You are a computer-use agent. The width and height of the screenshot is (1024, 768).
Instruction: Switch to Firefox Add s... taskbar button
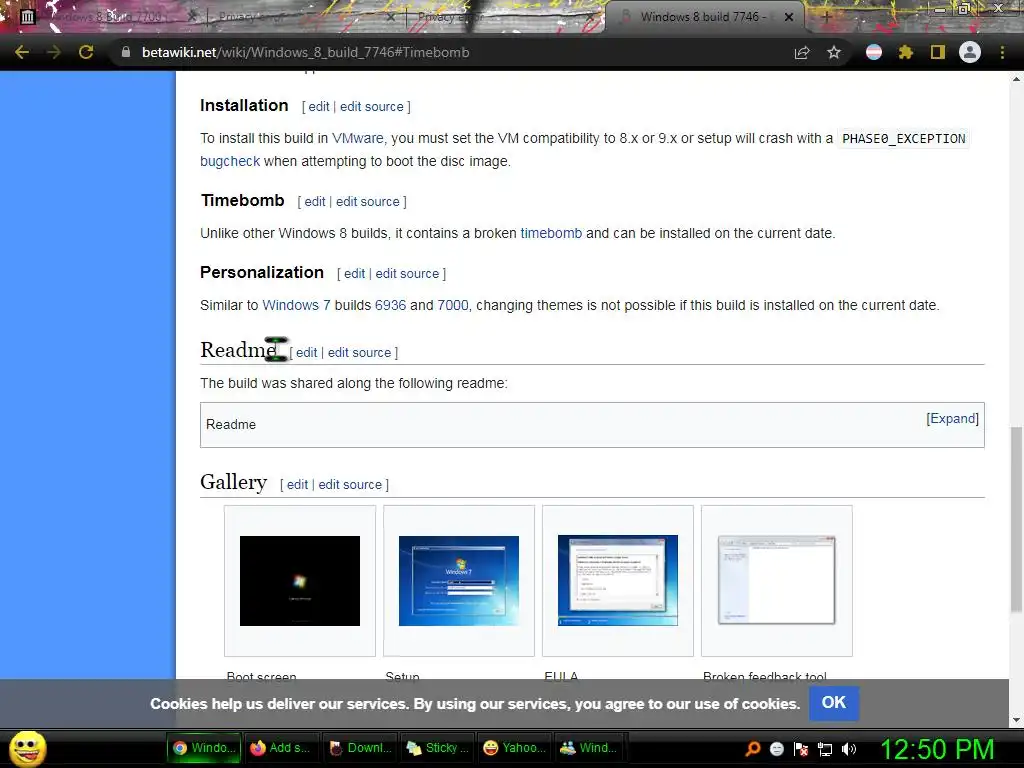pos(281,748)
